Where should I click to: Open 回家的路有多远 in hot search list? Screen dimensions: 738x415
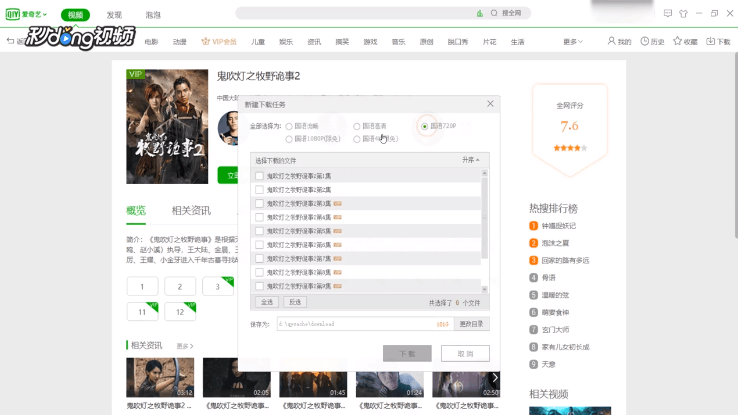coord(565,260)
